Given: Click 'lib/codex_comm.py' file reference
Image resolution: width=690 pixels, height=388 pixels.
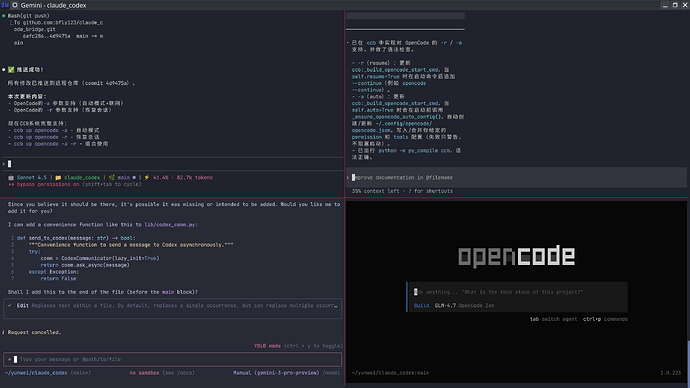Looking at the screenshot, I should pos(170,224).
